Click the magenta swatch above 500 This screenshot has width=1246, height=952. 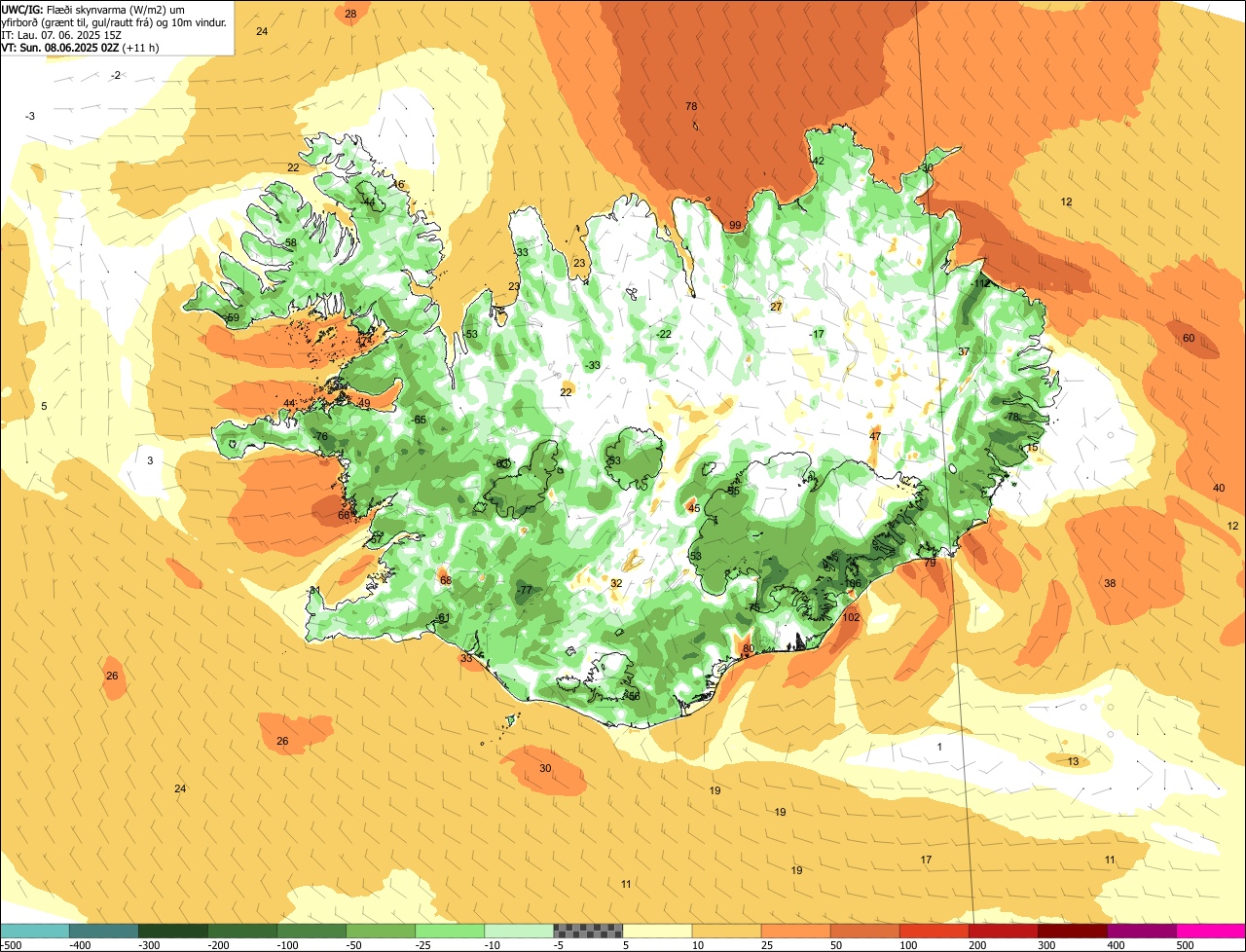(1211, 931)
